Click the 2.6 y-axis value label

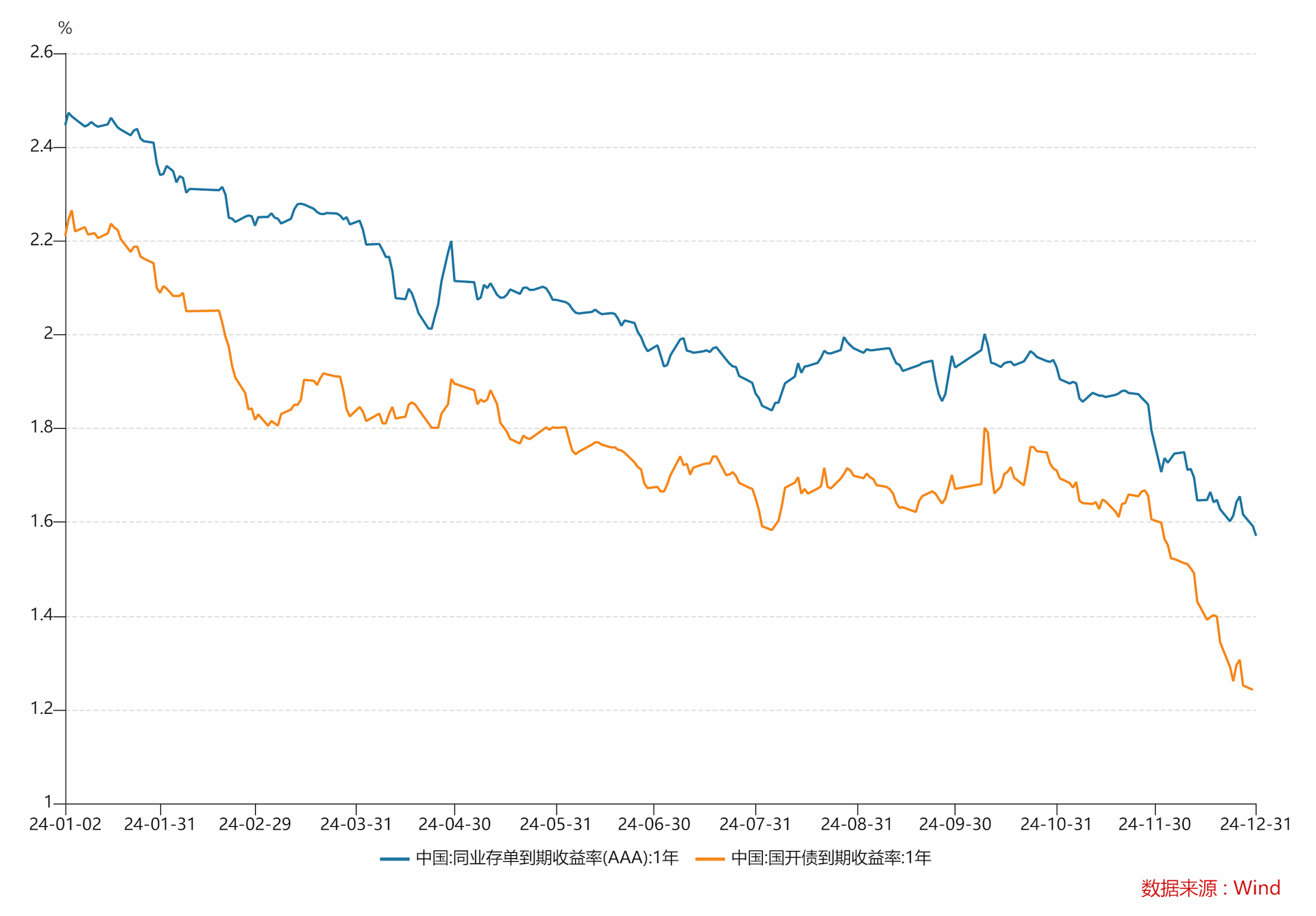(41, 52)
